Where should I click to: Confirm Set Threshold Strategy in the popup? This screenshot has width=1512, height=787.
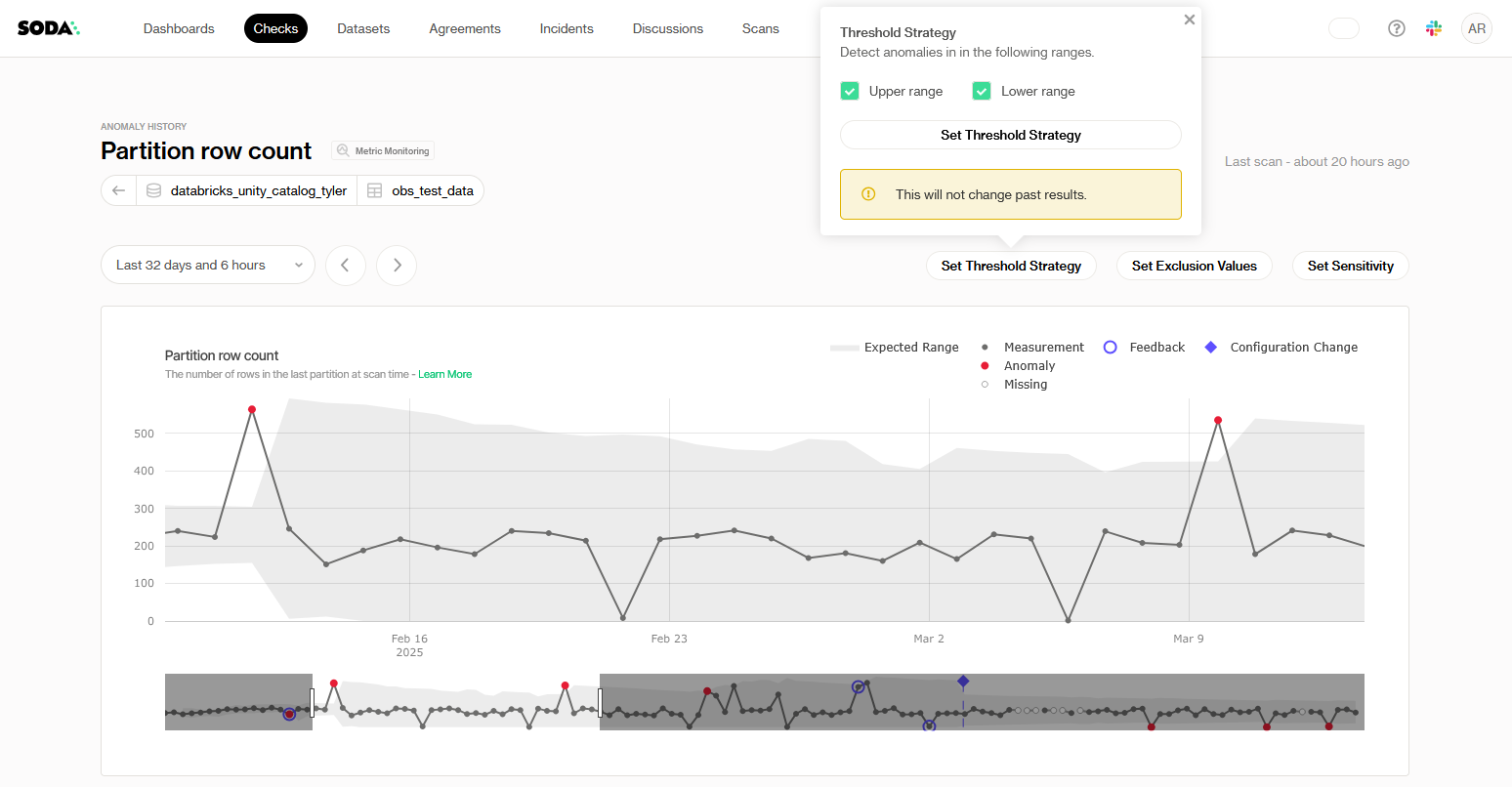tap(1010, 135)
